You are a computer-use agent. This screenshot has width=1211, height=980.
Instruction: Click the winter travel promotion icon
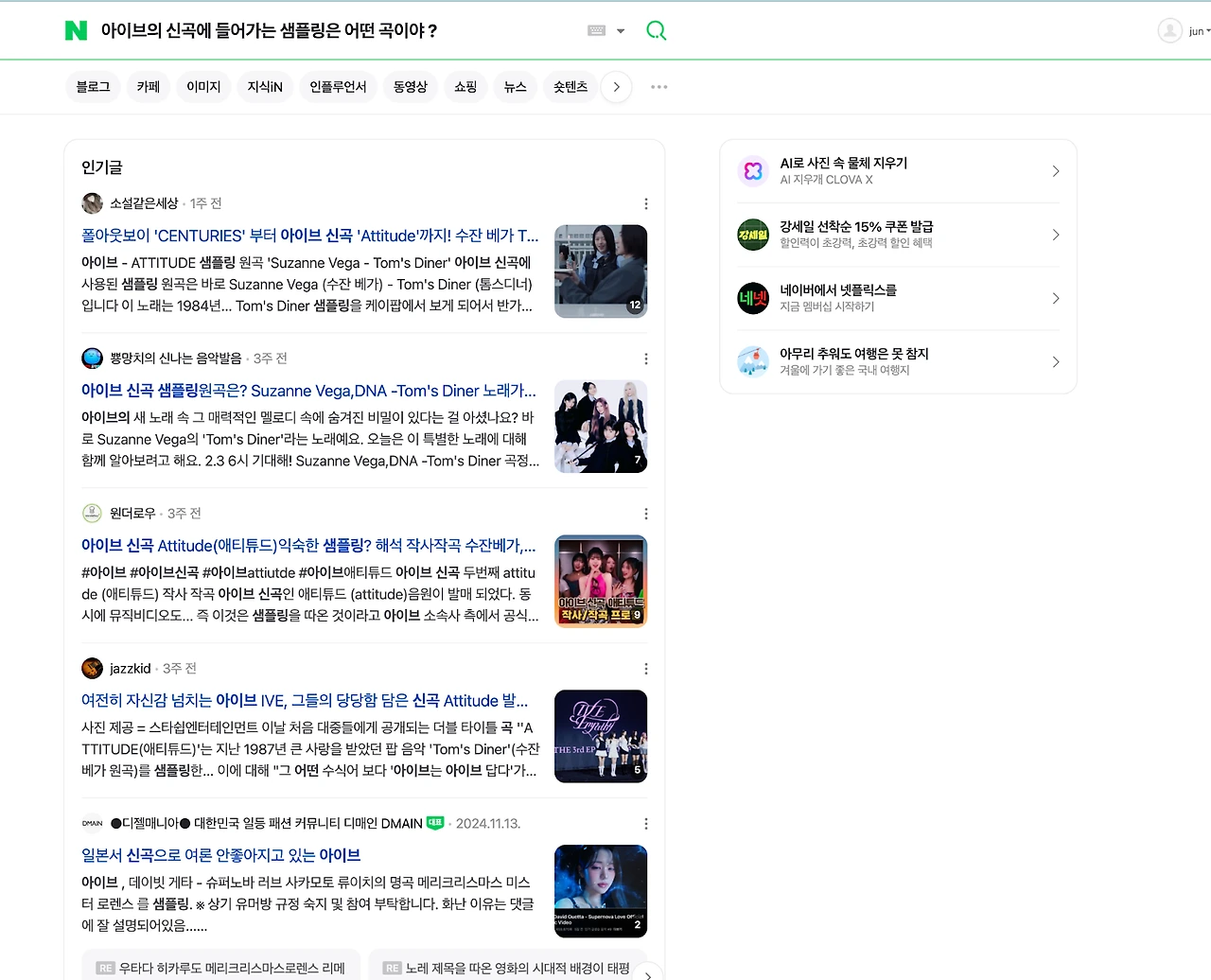(753, 361)
